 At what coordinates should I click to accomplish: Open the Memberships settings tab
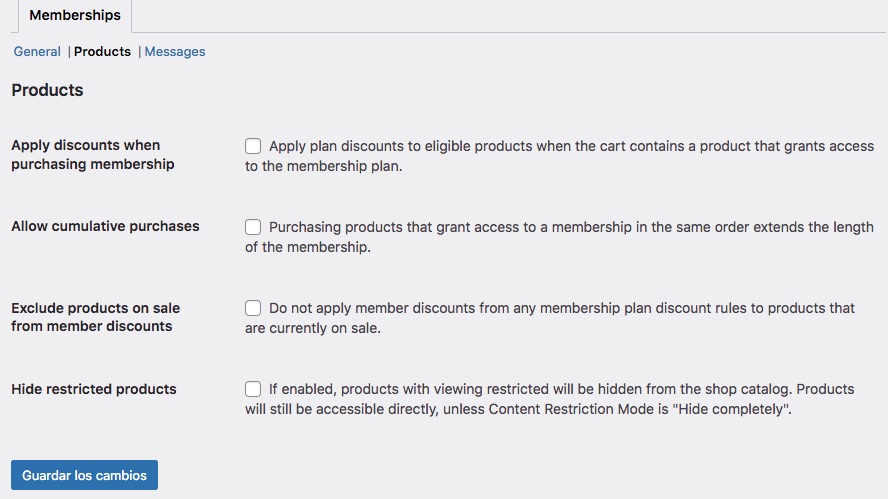(x=75, y=15)
